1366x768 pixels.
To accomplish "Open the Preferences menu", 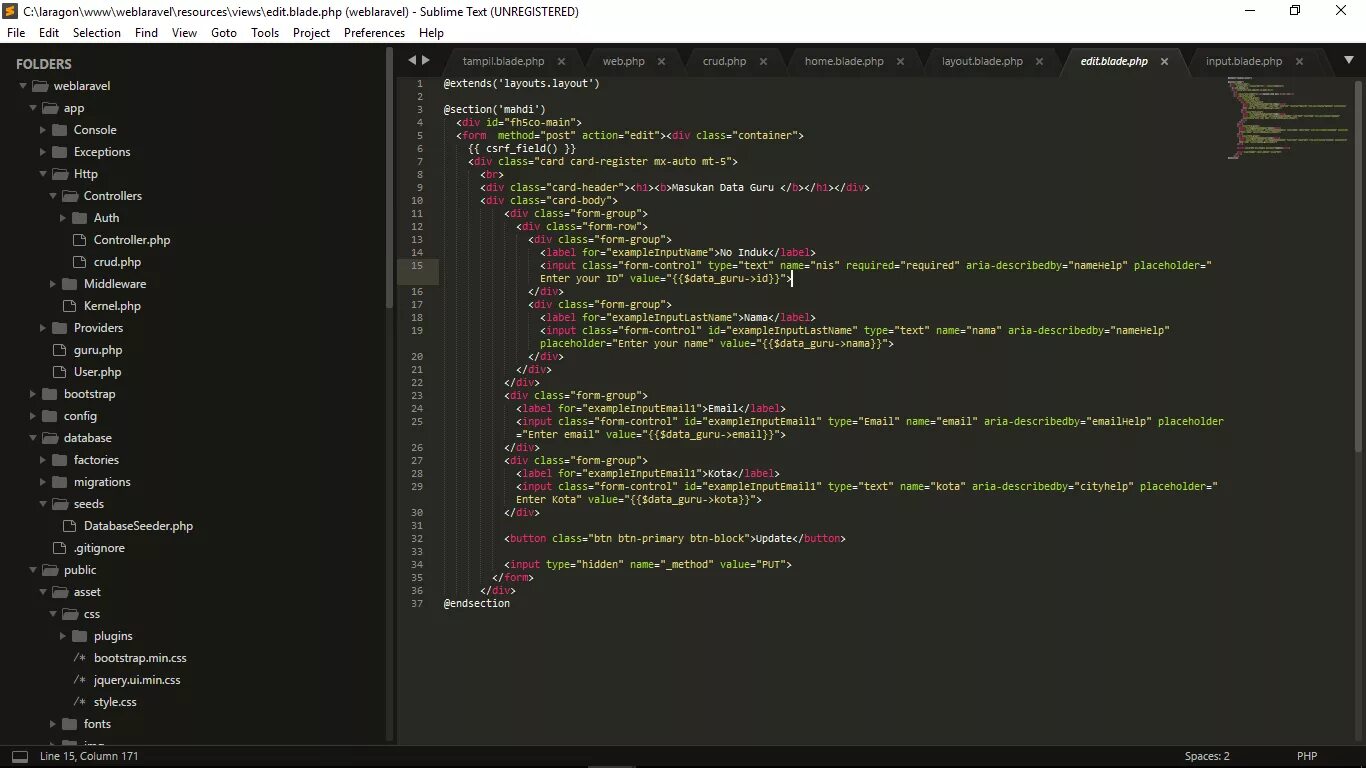I will pos(374,33).
